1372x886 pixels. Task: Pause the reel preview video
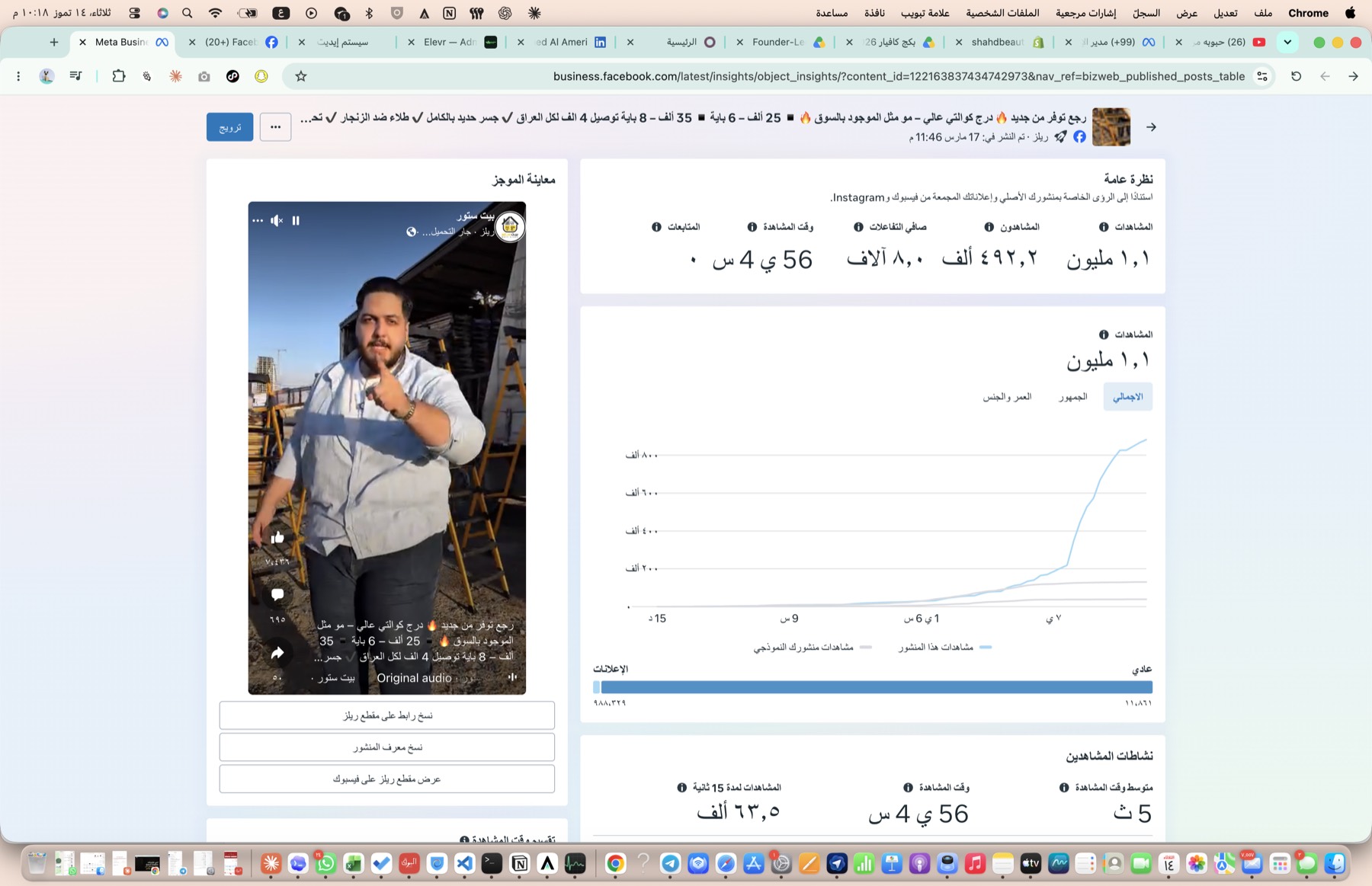[x=296, y=221]
